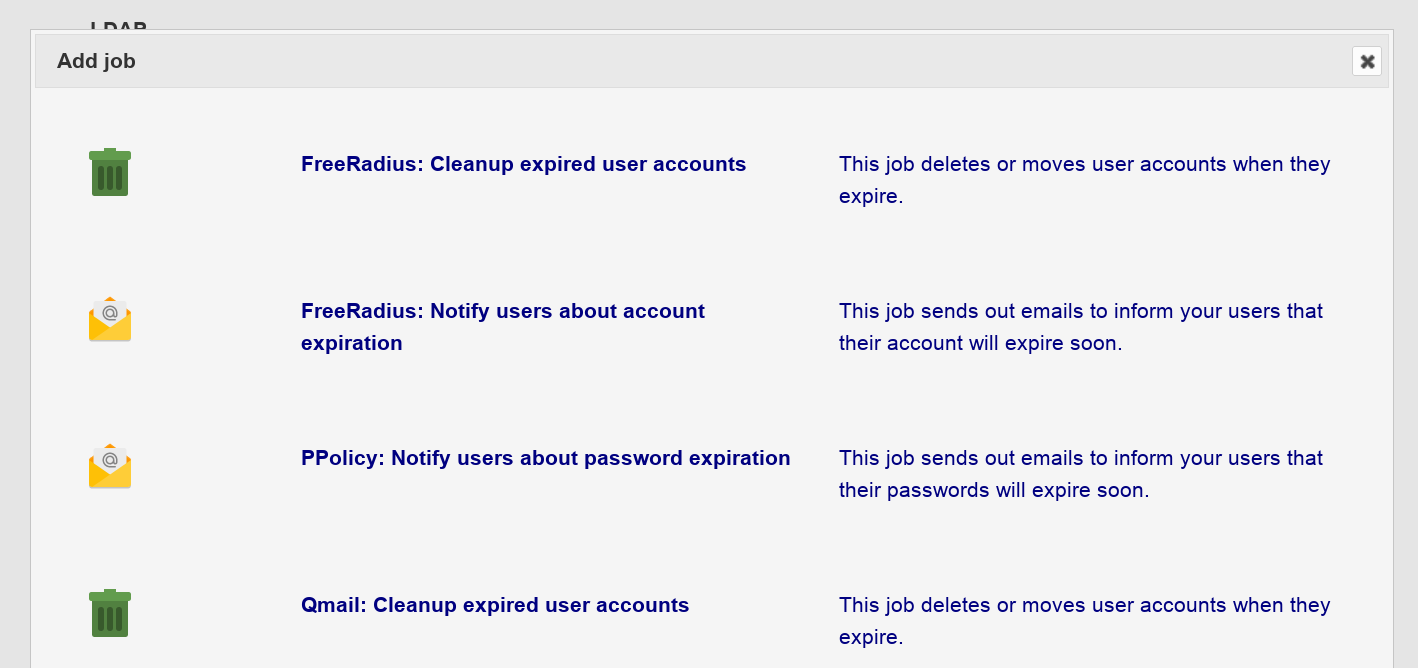Click the dimmed page left of the dialog
The height and width of the screenshot is (668, 1418).
coord(14,350)
